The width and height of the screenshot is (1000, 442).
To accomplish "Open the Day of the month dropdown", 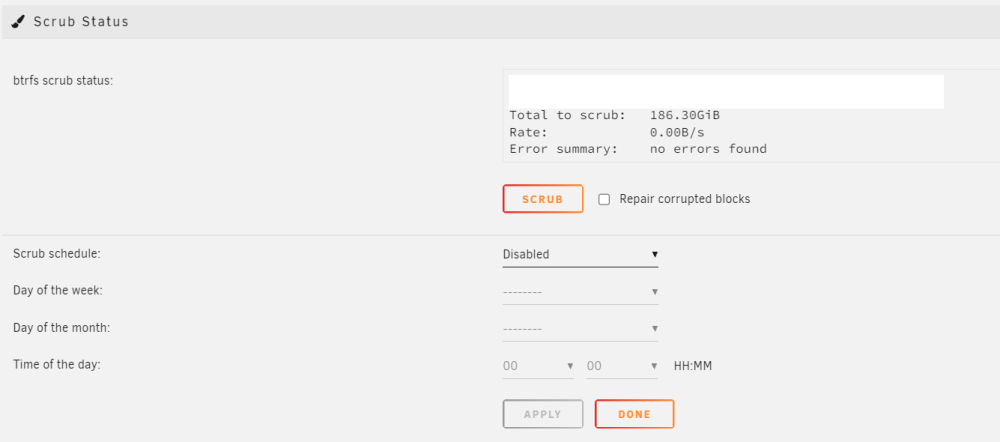I will (580, 328).
